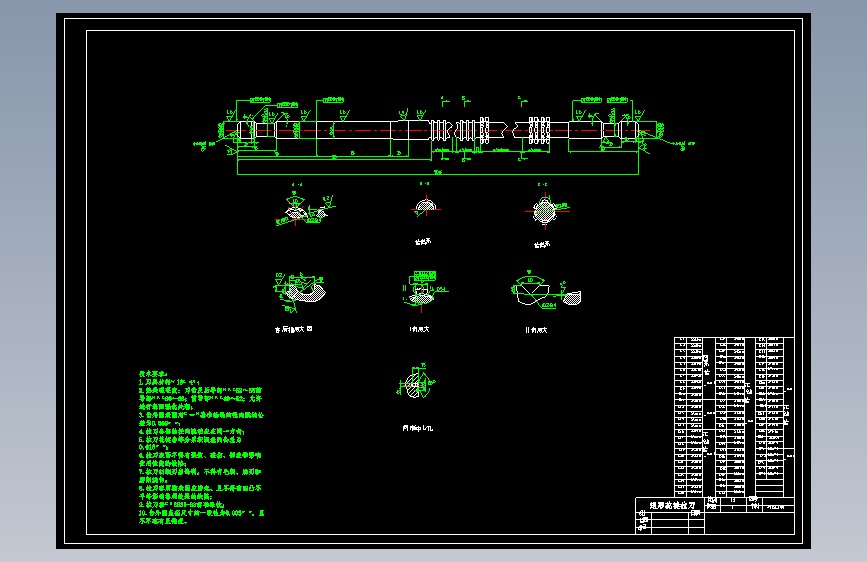Viewport: 867px width, 562px height.
Task: Click the overall length dimension line under the broach
Action: [438, 174]
